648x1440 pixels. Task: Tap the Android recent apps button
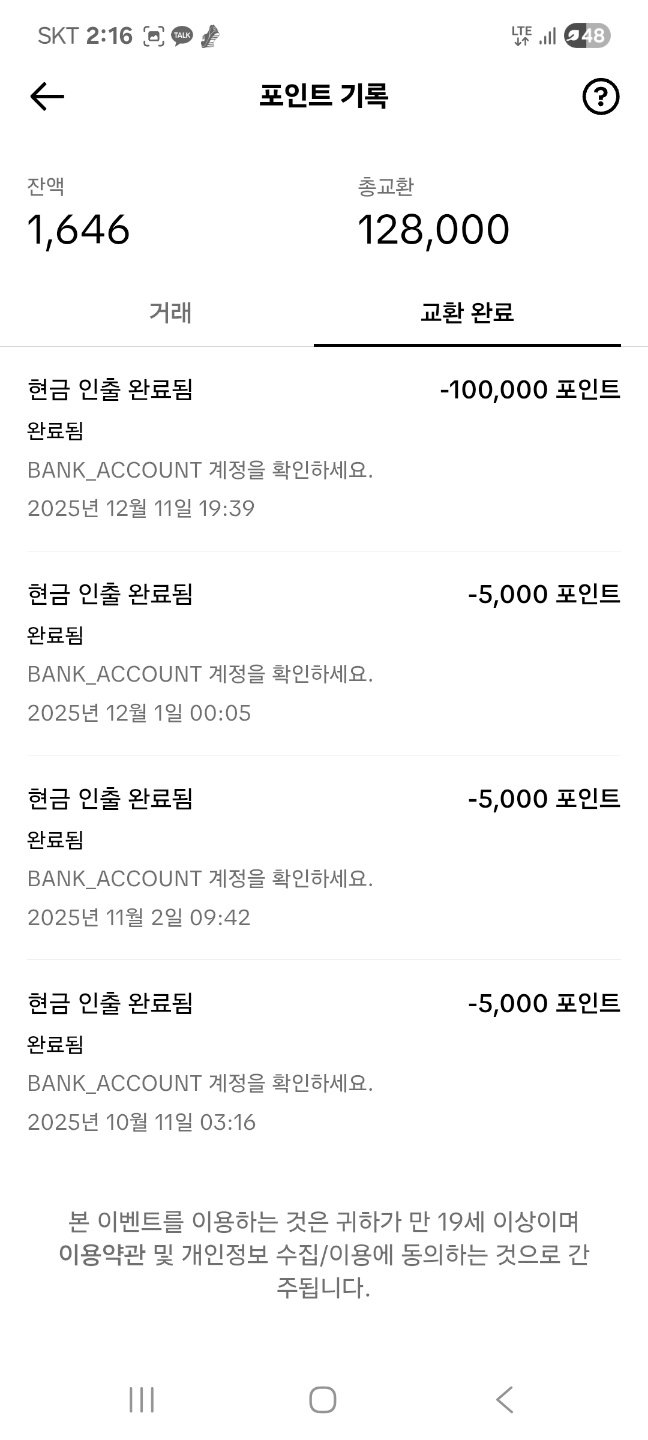click(x=142, y=1399)
